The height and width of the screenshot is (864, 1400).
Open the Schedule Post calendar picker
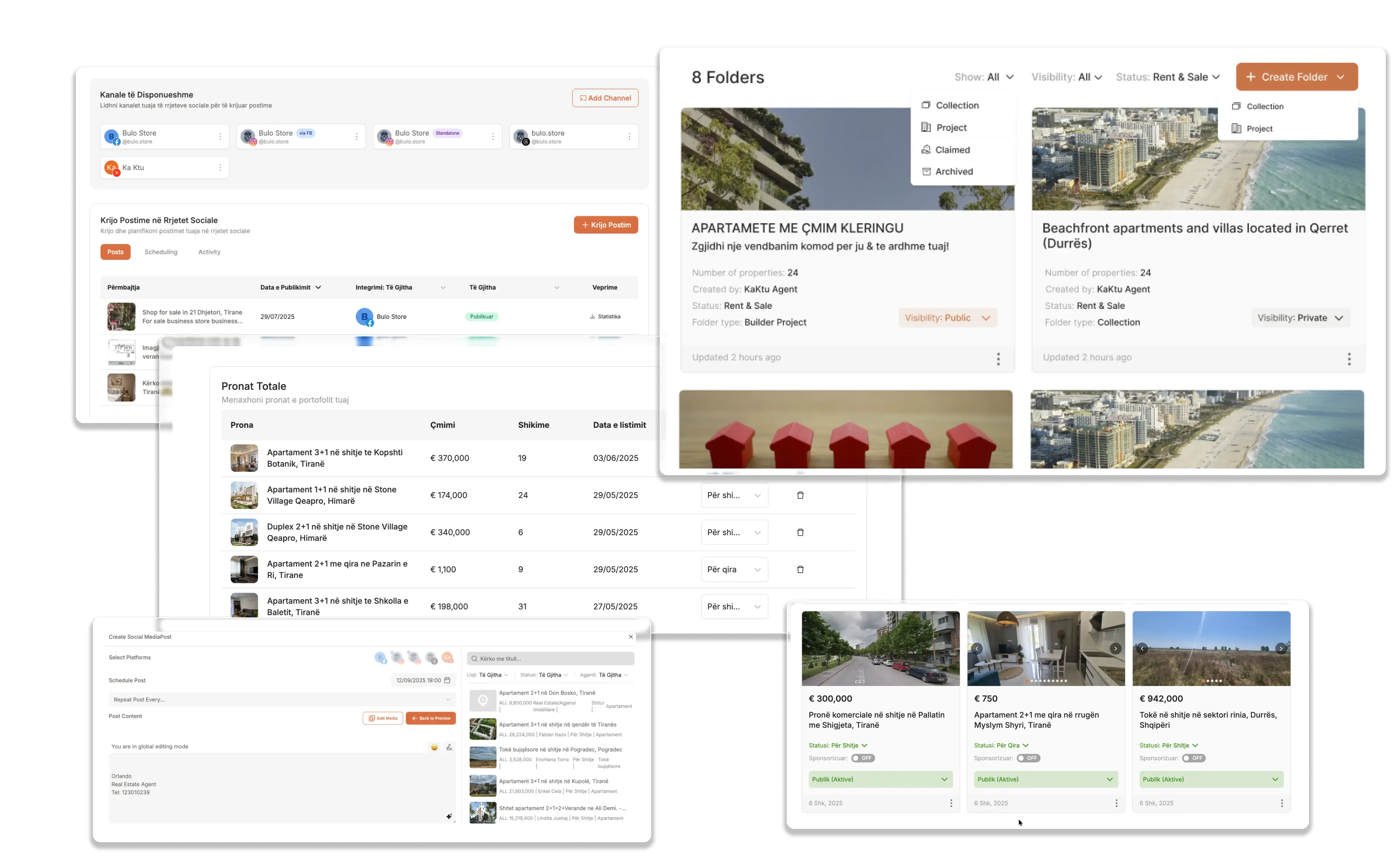[447, 680]
